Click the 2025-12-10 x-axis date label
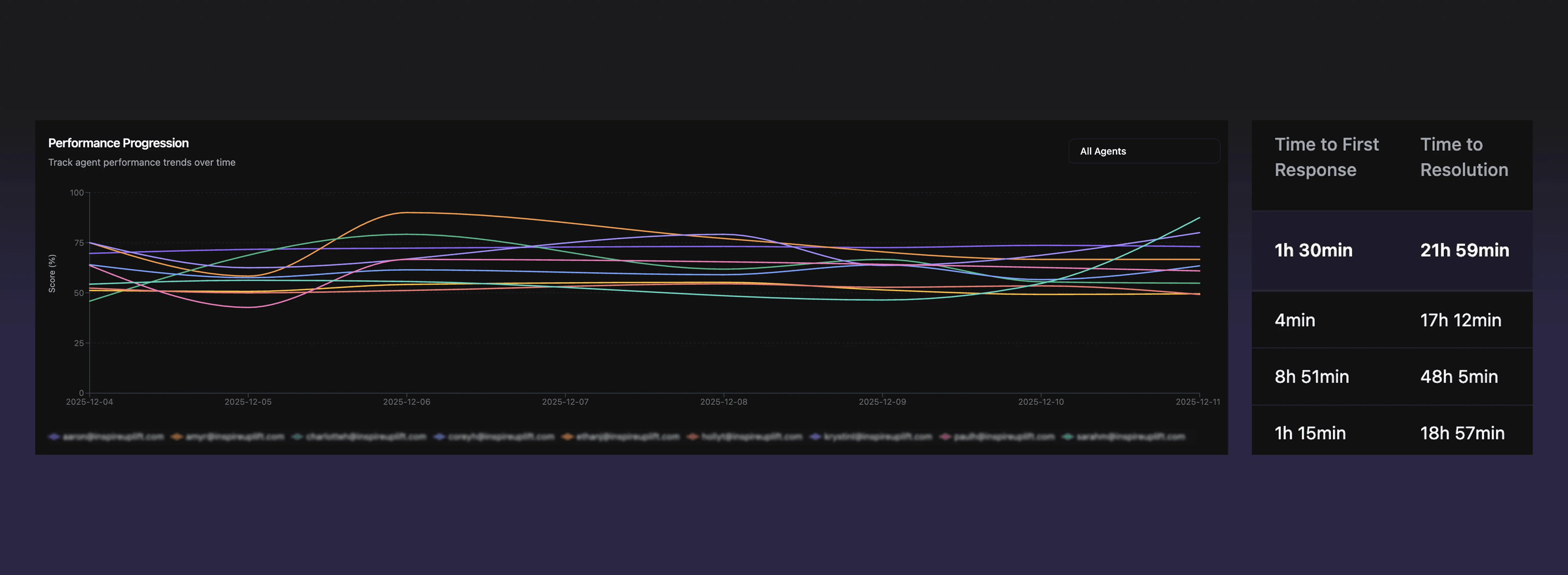The height and width of the screenshot is (575, 1568). (1041, 402)
